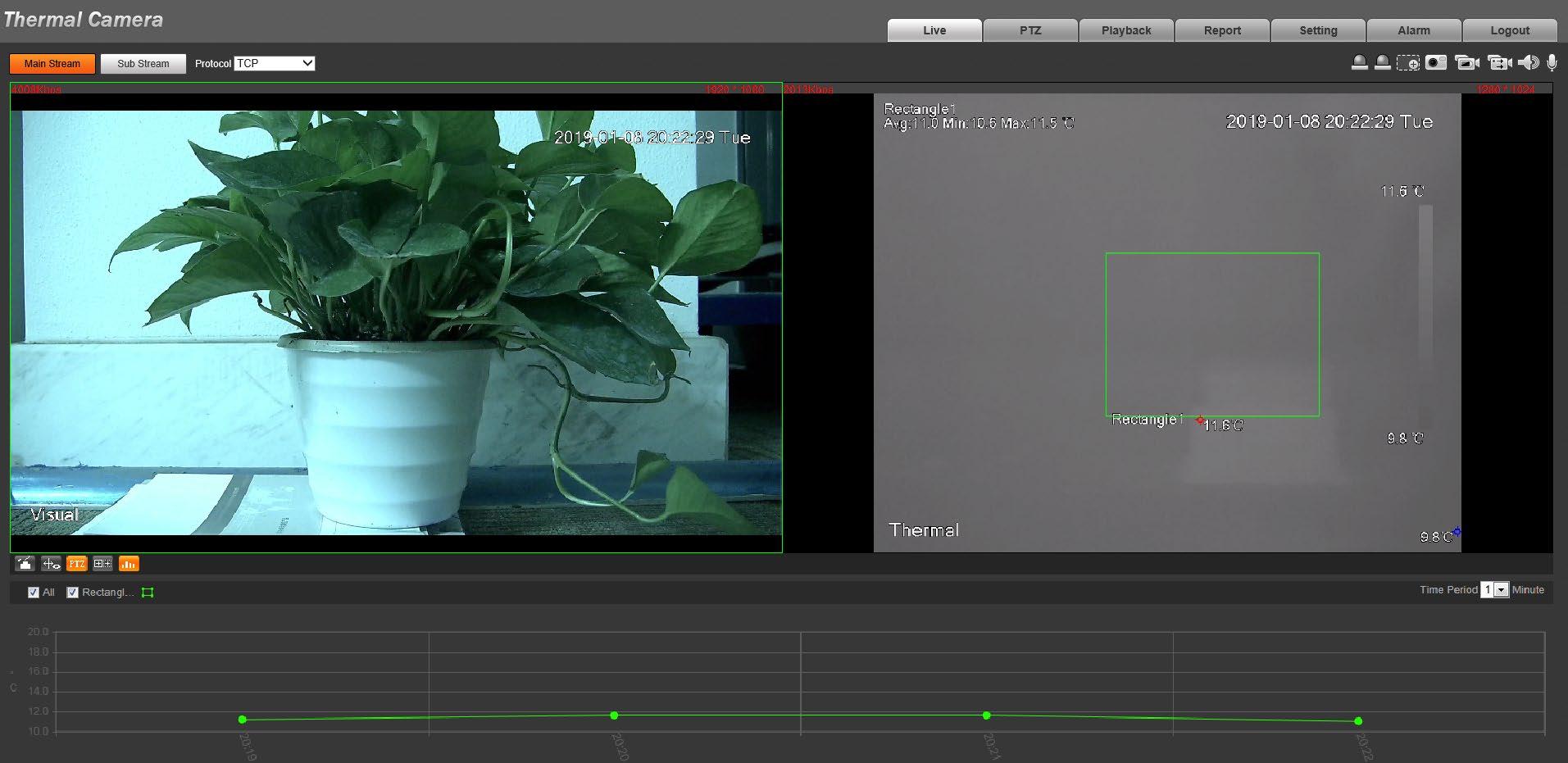Click the "11.6 ℃" hot spot label
This screenshot has width=1568, height=763.
1223,425
